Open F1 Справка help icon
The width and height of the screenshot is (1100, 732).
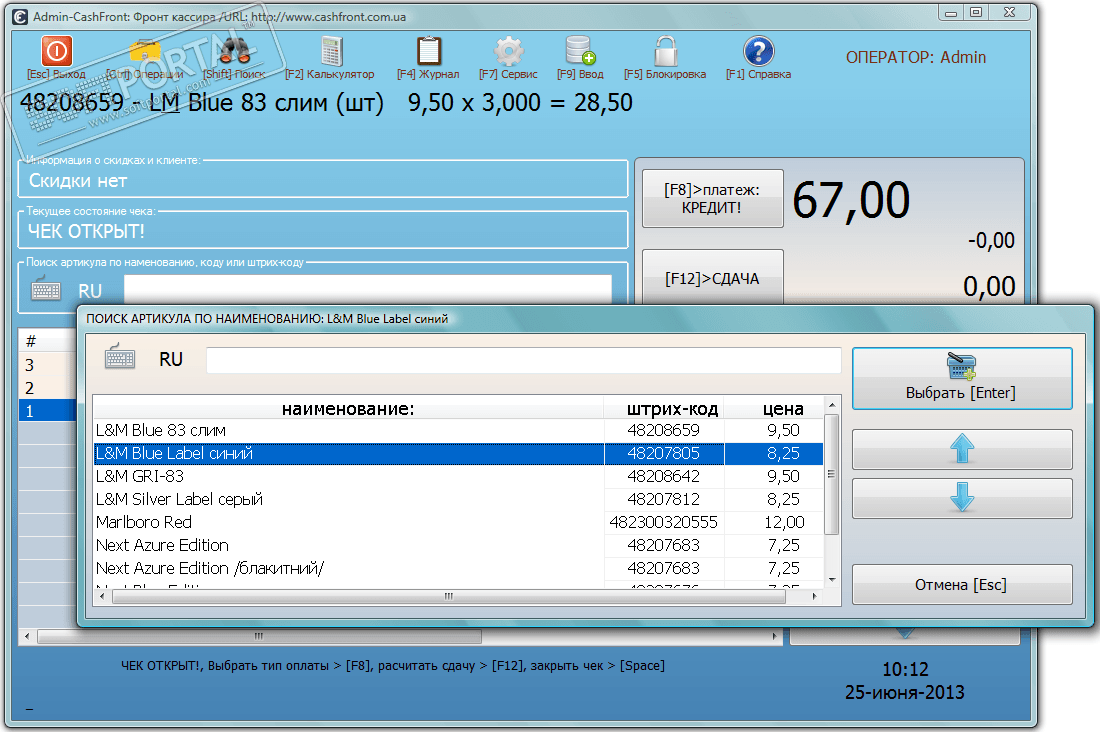click(758, 51)
